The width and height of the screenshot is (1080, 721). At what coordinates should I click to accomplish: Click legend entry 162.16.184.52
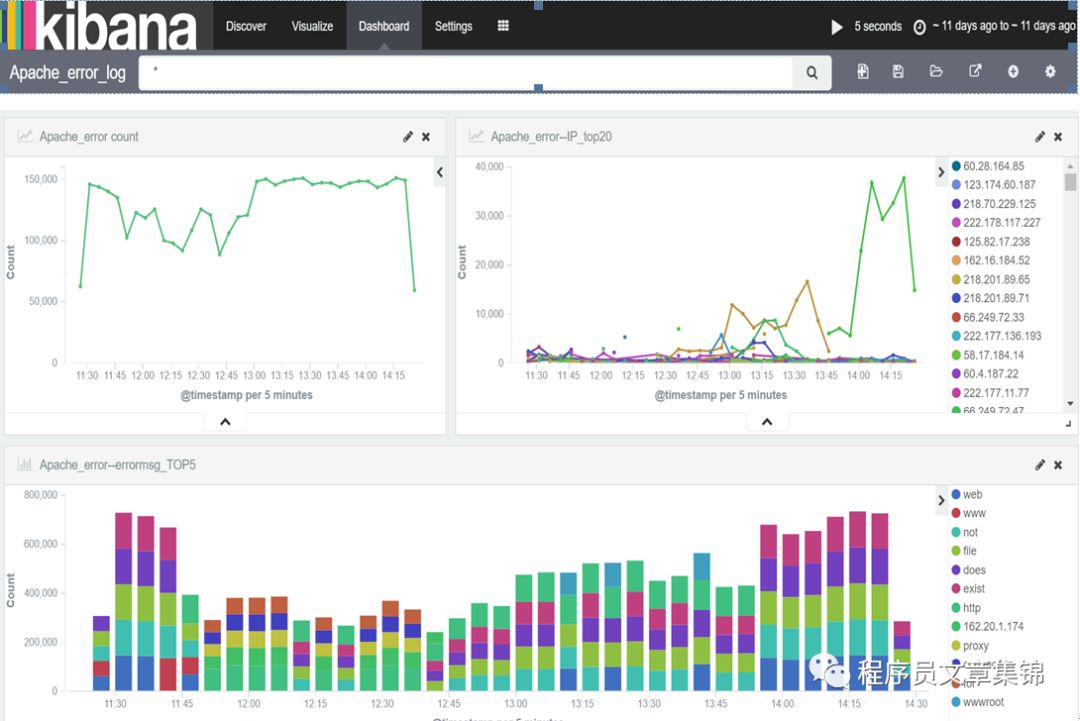996,260
